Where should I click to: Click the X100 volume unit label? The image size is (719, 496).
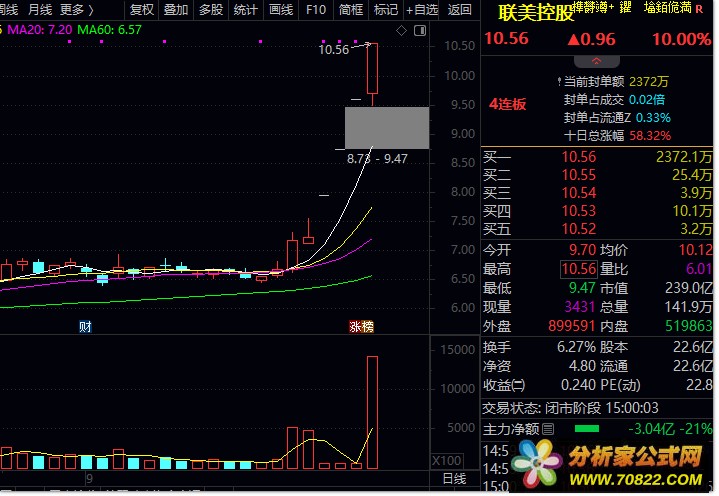447,461
